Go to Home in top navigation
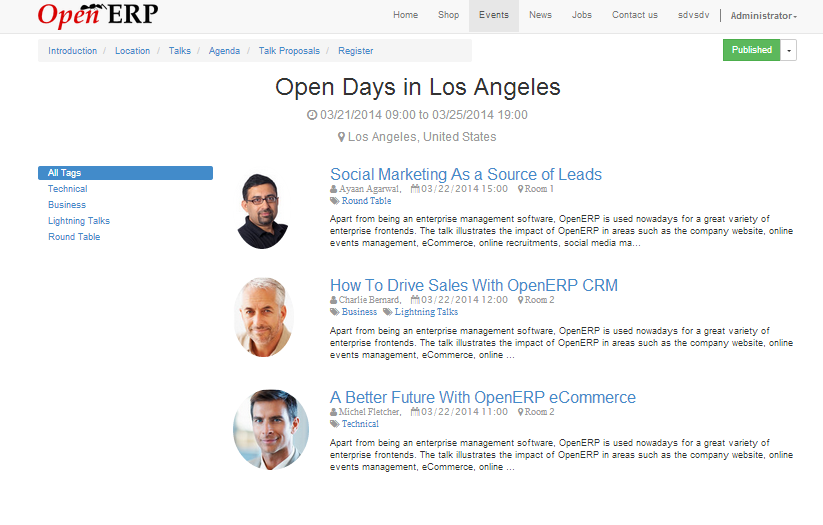Screen dimensions: 823x525 coord(406,15)
